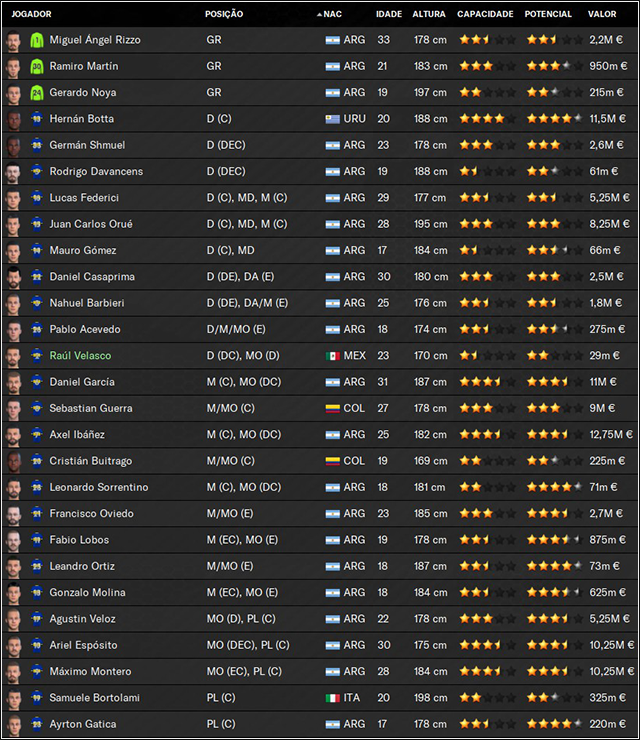
Task: Click the Uruguay flag in Hernán Botta's row
Action: pos(332,119)
